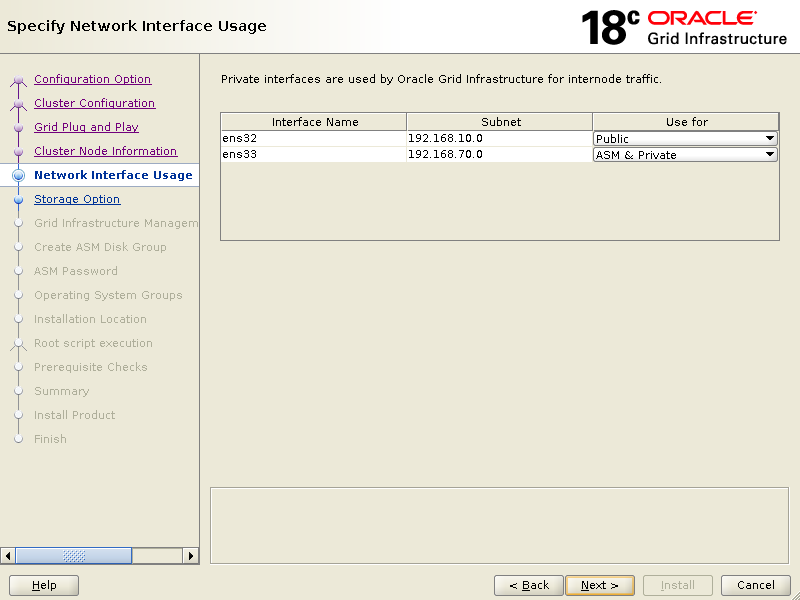
Task: Jump to Storage Option step
Action: coord(77,199)
